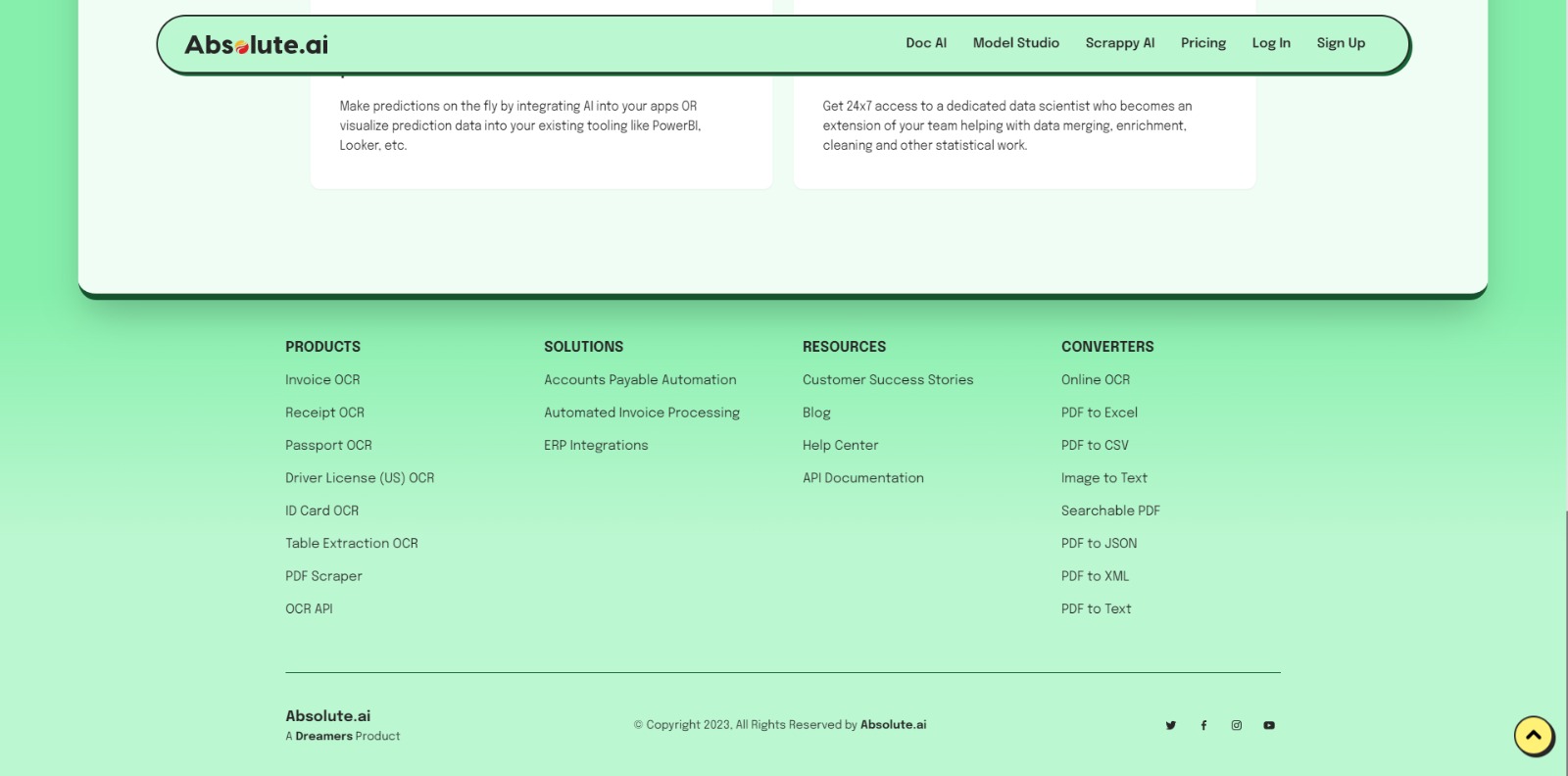Open Customer Success Stories link
The image size is (1568, 776).
[888, 380]
